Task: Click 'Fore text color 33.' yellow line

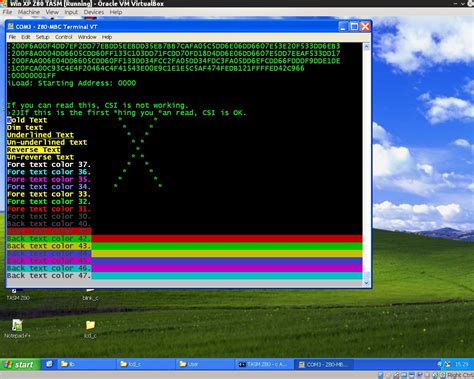Action: coord(49,194)
